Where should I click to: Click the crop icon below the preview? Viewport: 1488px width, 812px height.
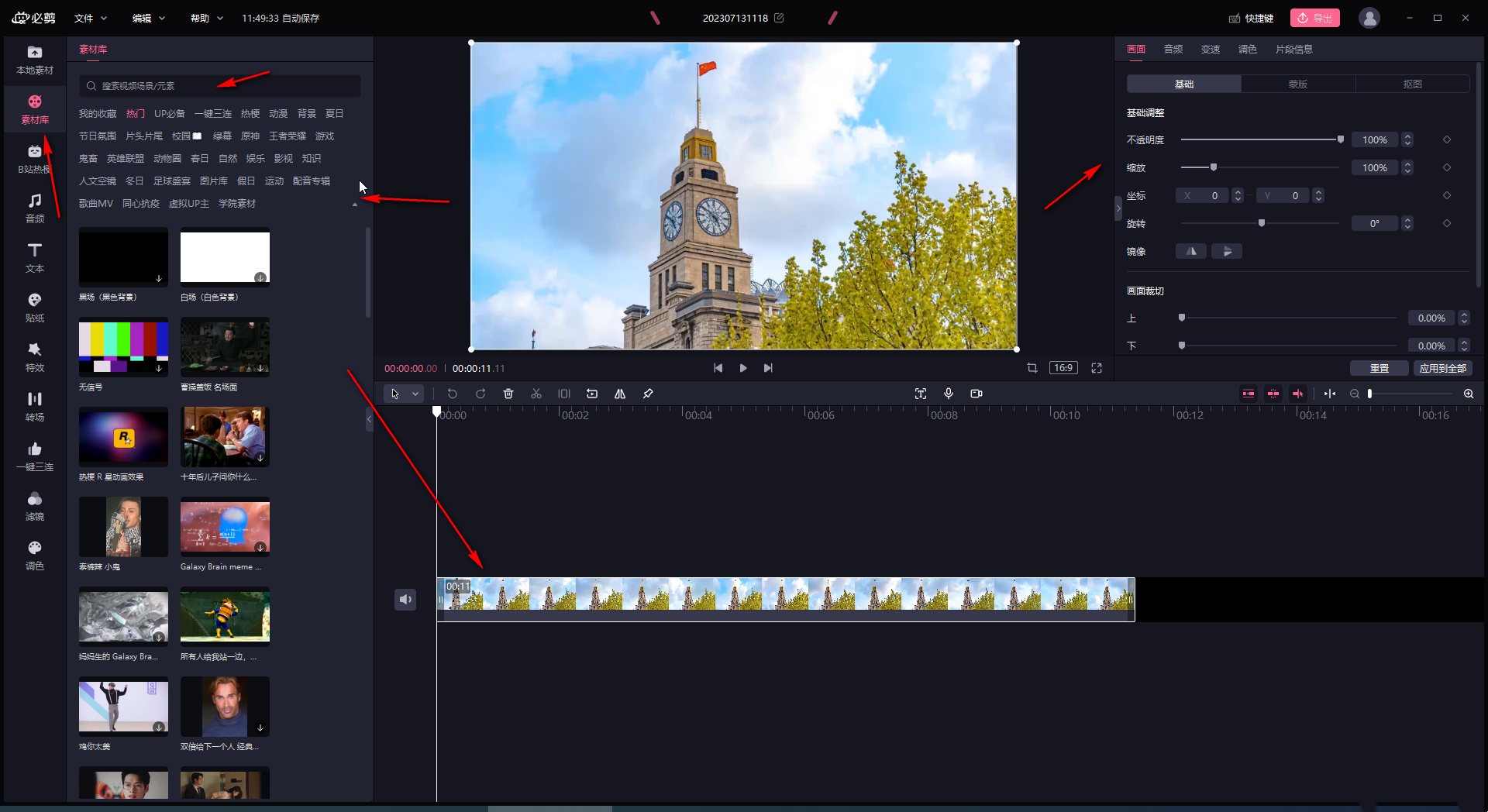click(1032, 368)
